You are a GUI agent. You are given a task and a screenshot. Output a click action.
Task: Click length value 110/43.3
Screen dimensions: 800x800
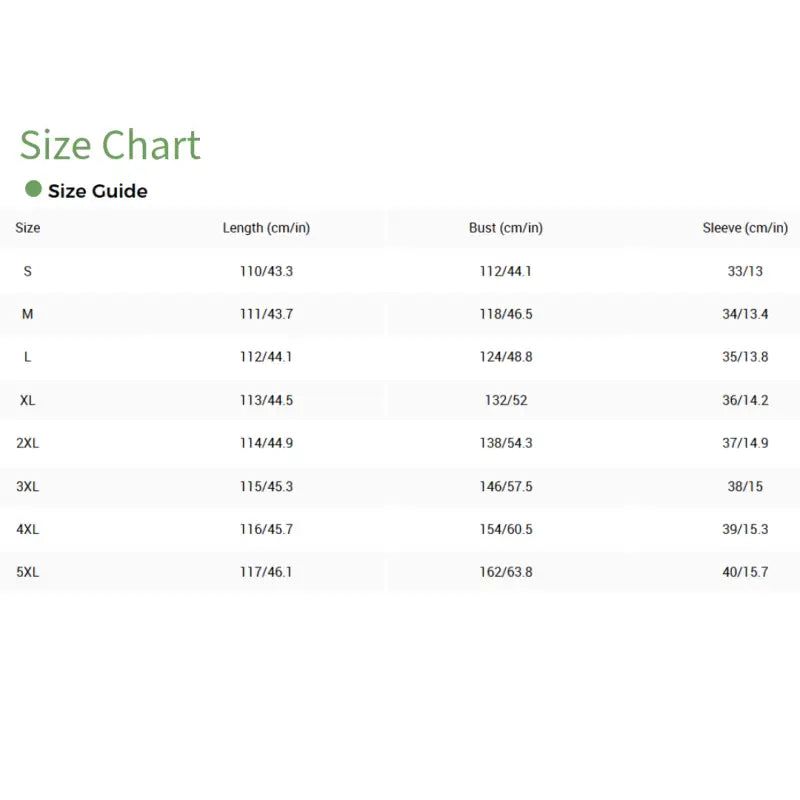[266, 271]
